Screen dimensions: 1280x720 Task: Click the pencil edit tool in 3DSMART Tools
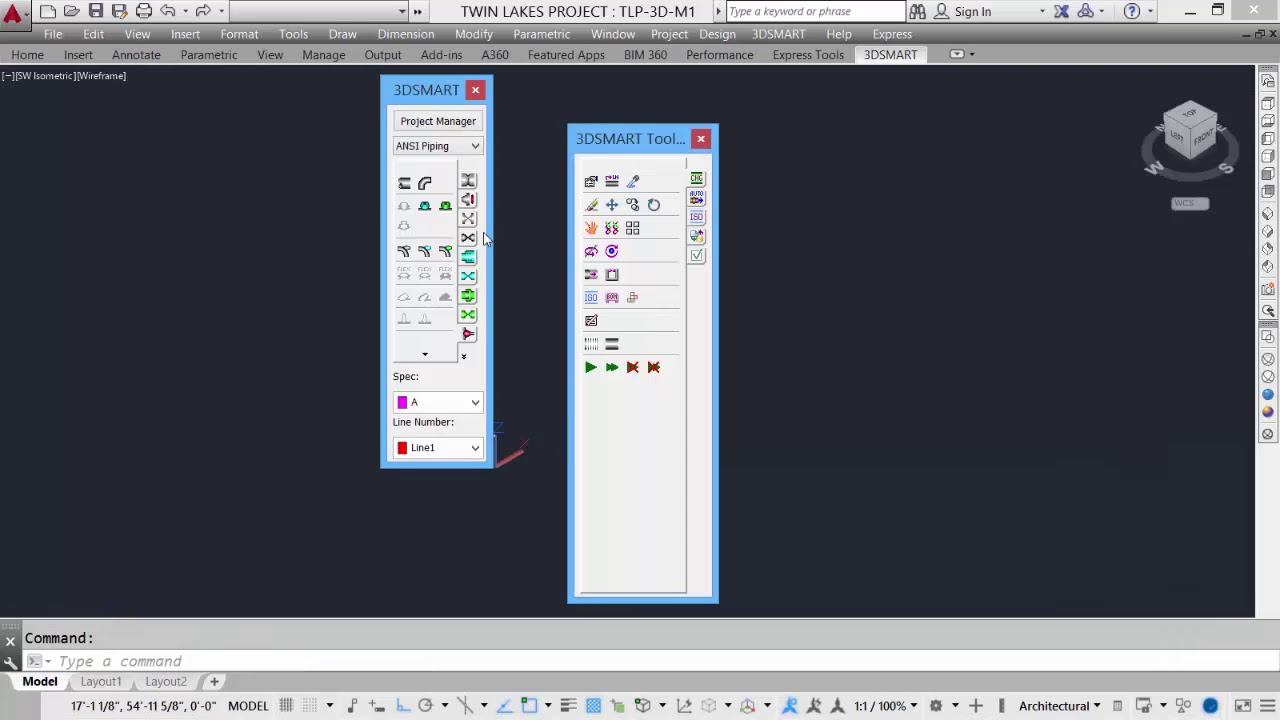[591, 205]
